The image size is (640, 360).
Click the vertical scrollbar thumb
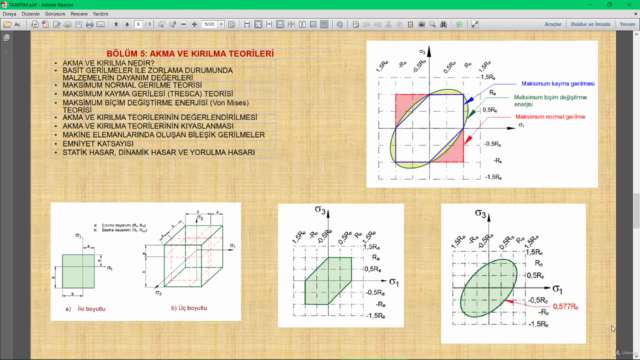tap(636, 210)
